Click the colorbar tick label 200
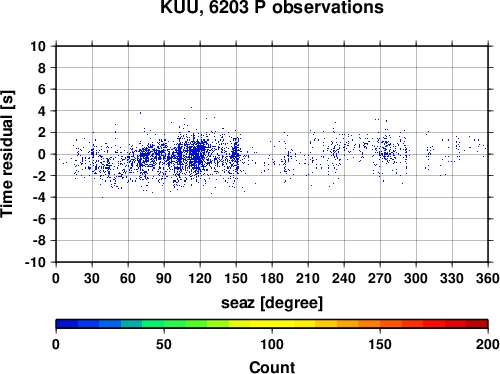 pyautogui.click(x=488, y=344)
